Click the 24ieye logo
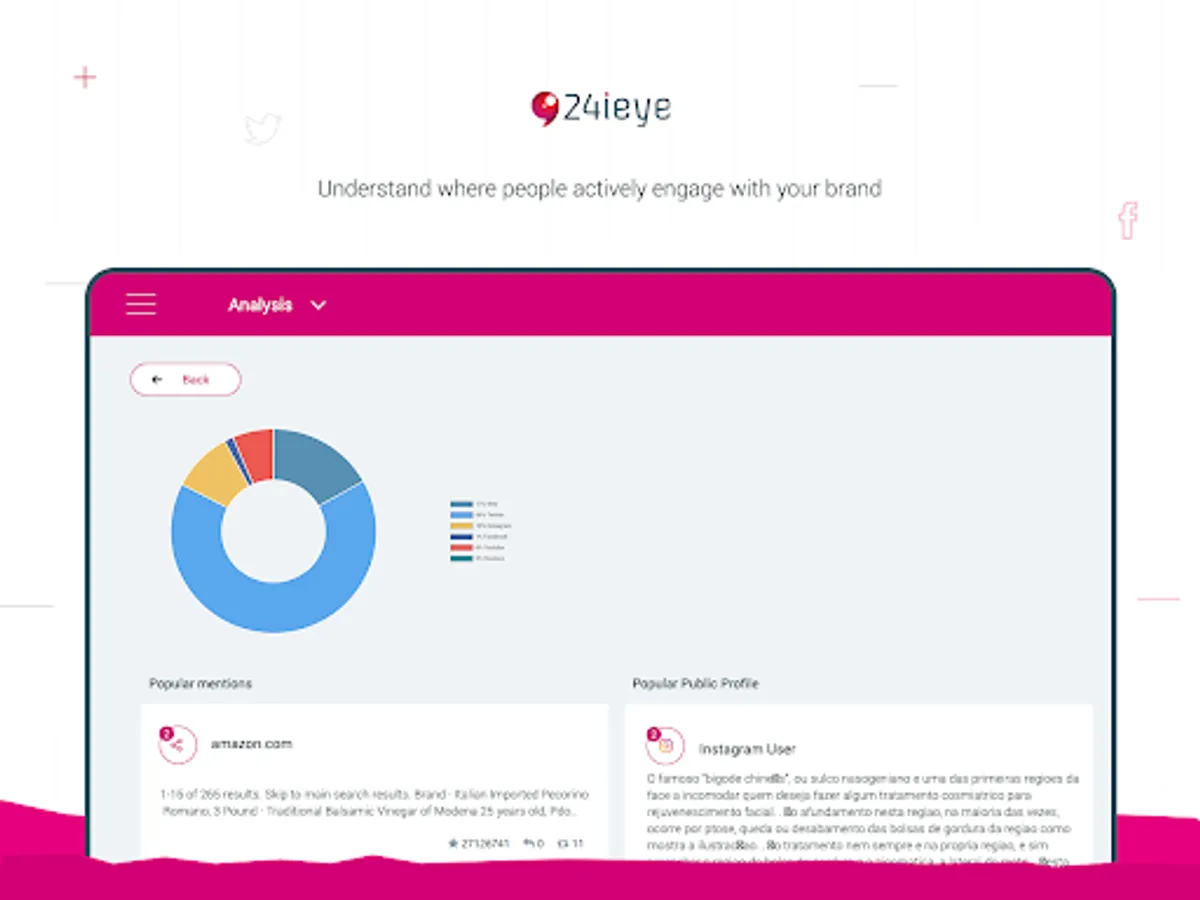Viewport: 1200px width, 900px height. (x=600, y=108)
